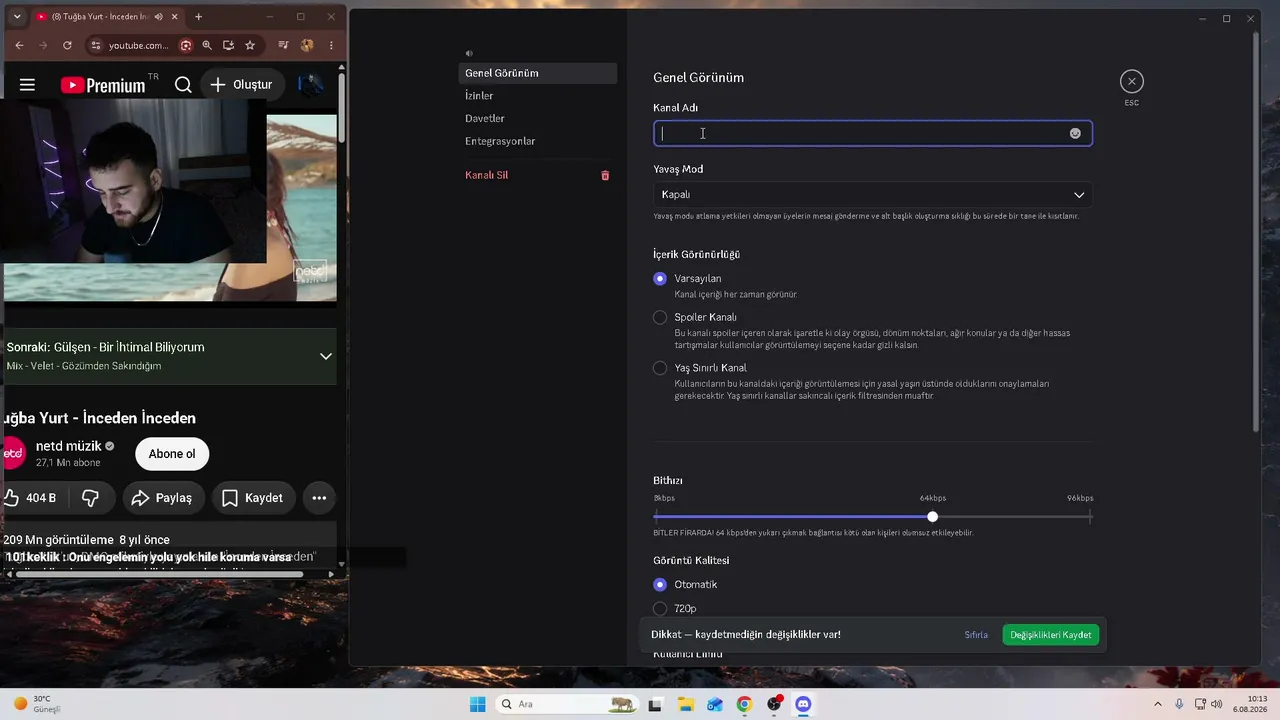Select the Spoiler Kanalı radio option

coord(660,317)
